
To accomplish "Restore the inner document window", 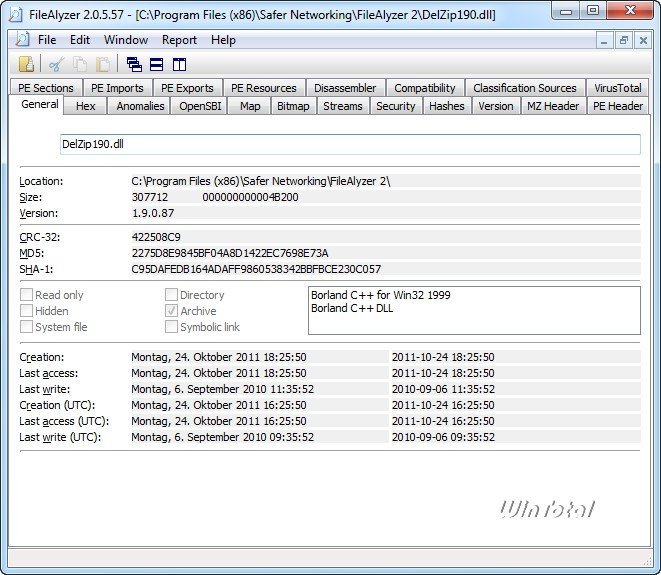I will pos(623,41).
